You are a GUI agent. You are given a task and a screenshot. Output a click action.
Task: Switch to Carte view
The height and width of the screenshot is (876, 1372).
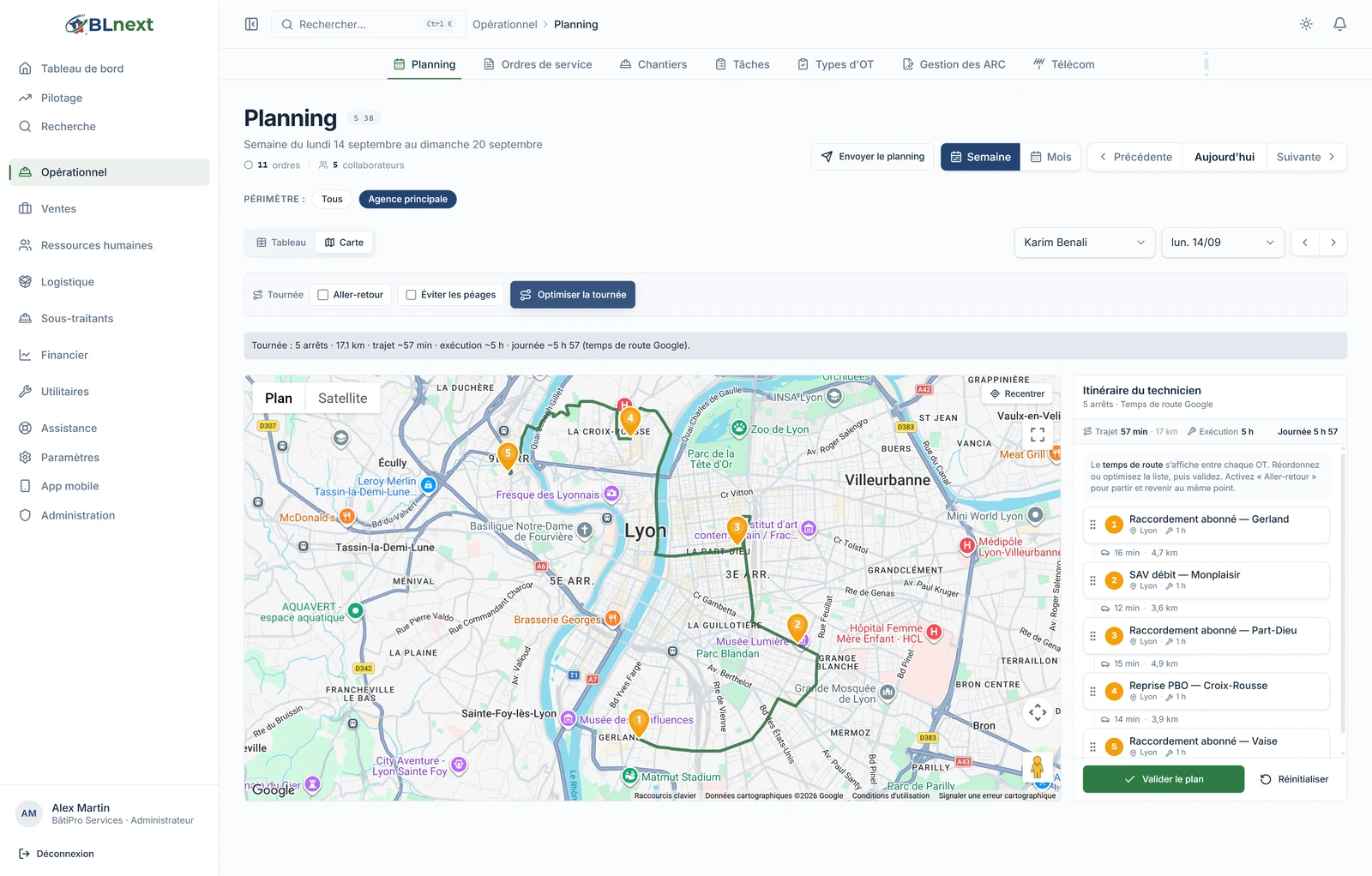(x=344, y=243)
